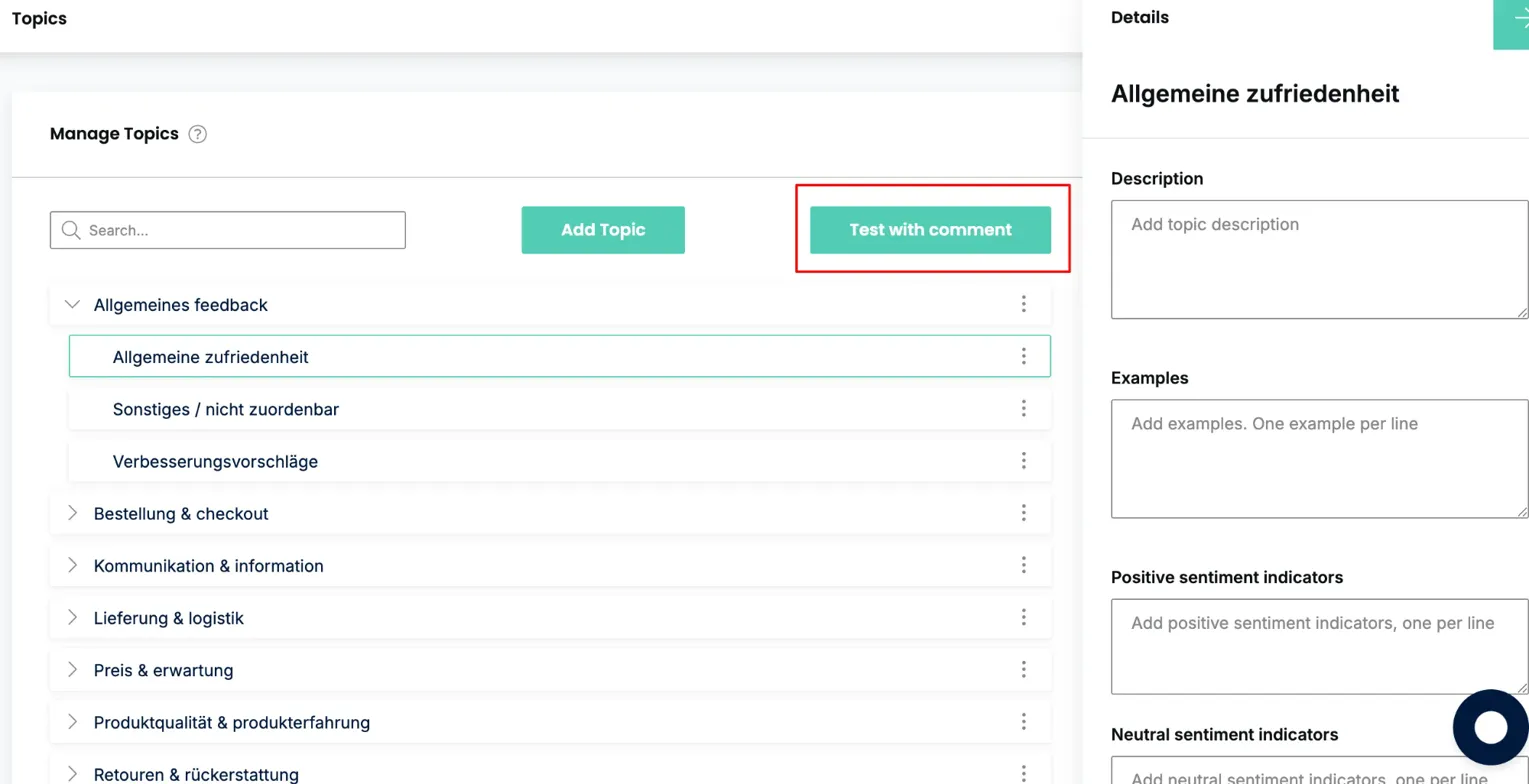This screenshot has height=784, width=1529.
Task: Click the help icon beside Manage Topics
Action: click(198, 134)
